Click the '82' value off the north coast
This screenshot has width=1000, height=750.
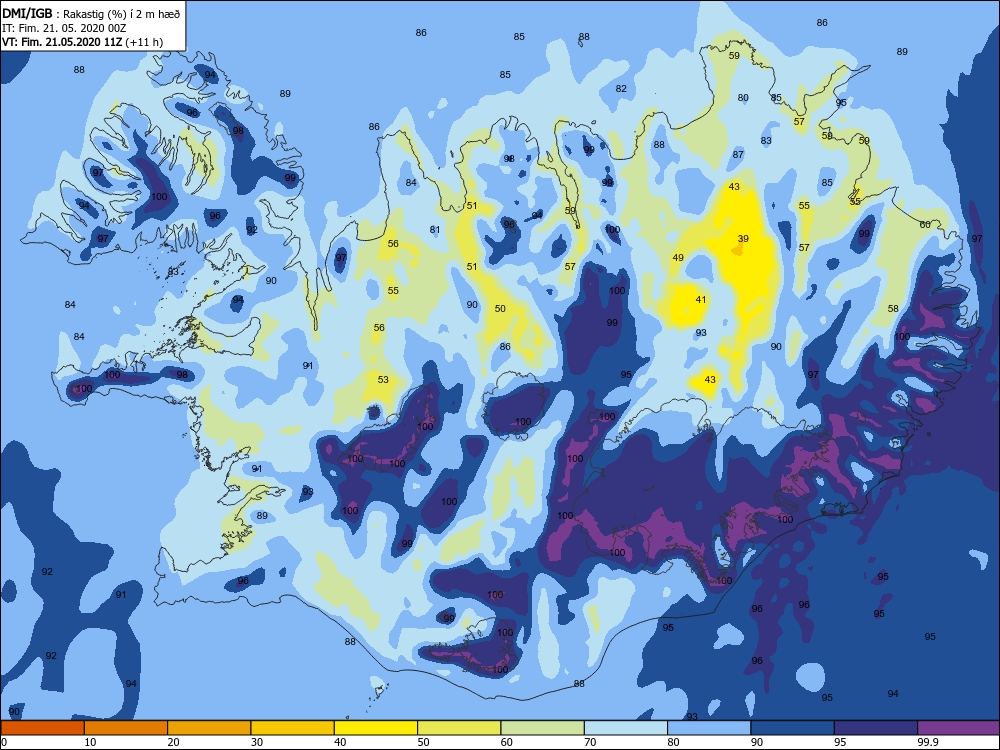(x=621, y=89)
